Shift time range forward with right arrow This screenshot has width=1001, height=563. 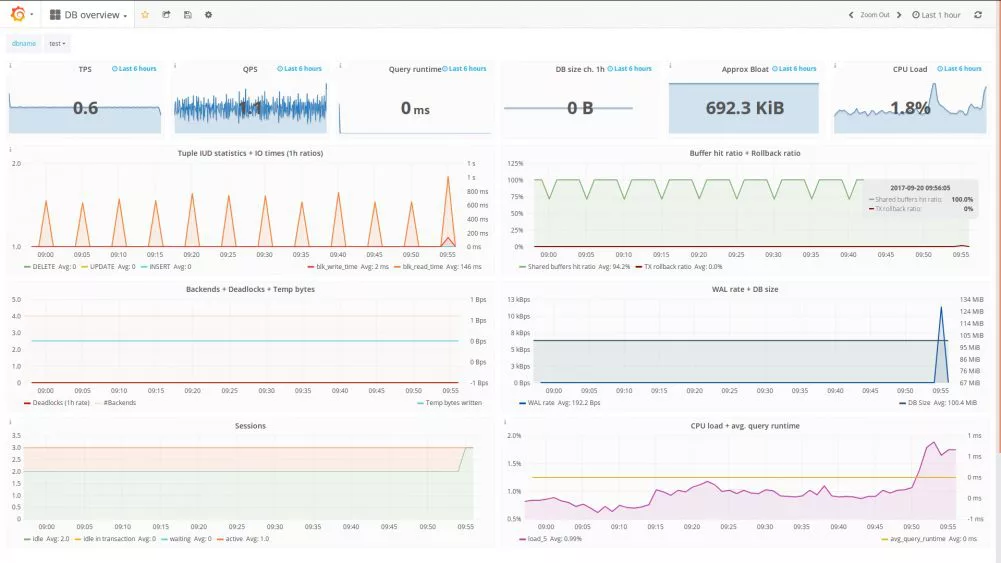899,15
